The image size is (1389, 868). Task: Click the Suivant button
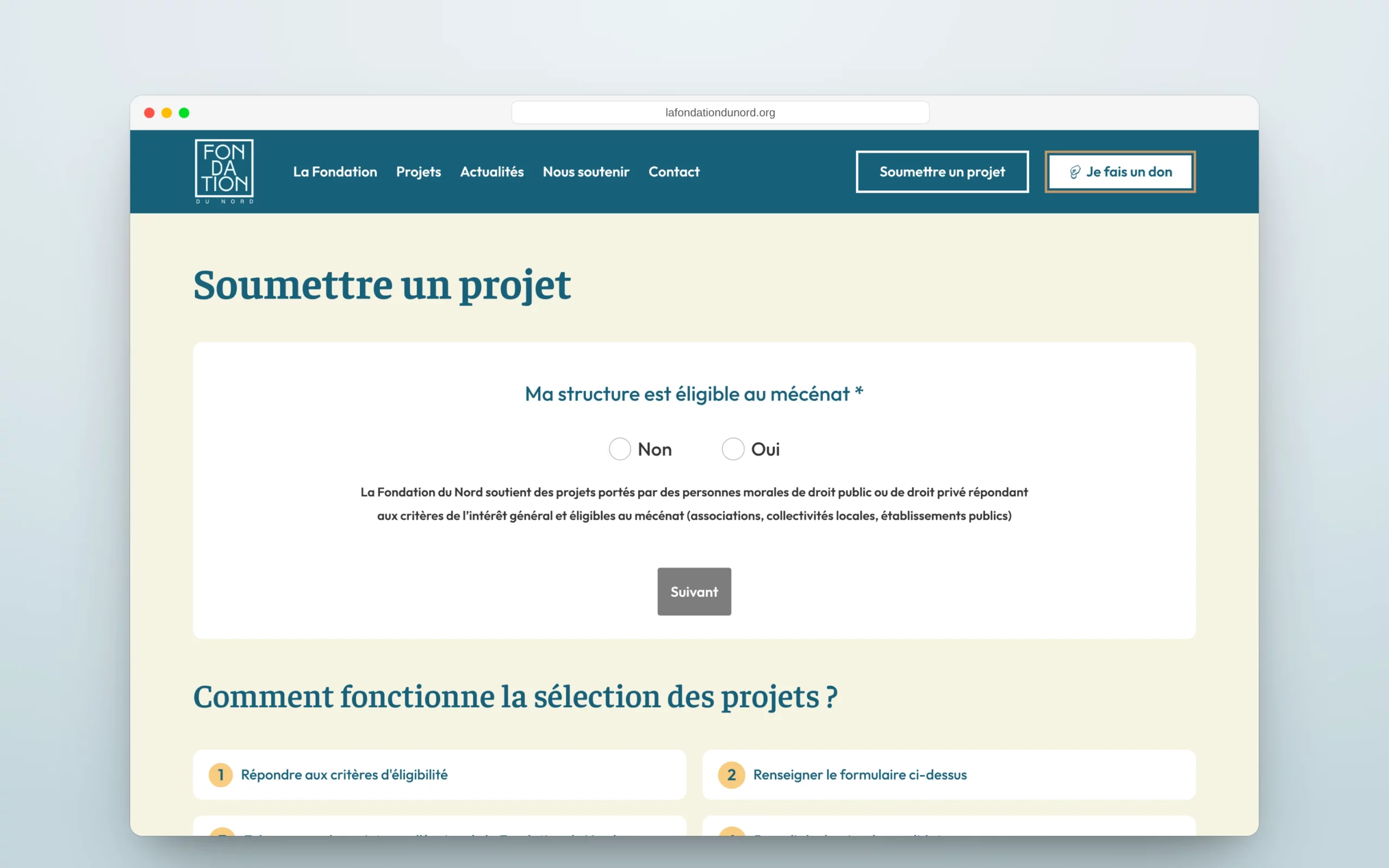point(694,591)
